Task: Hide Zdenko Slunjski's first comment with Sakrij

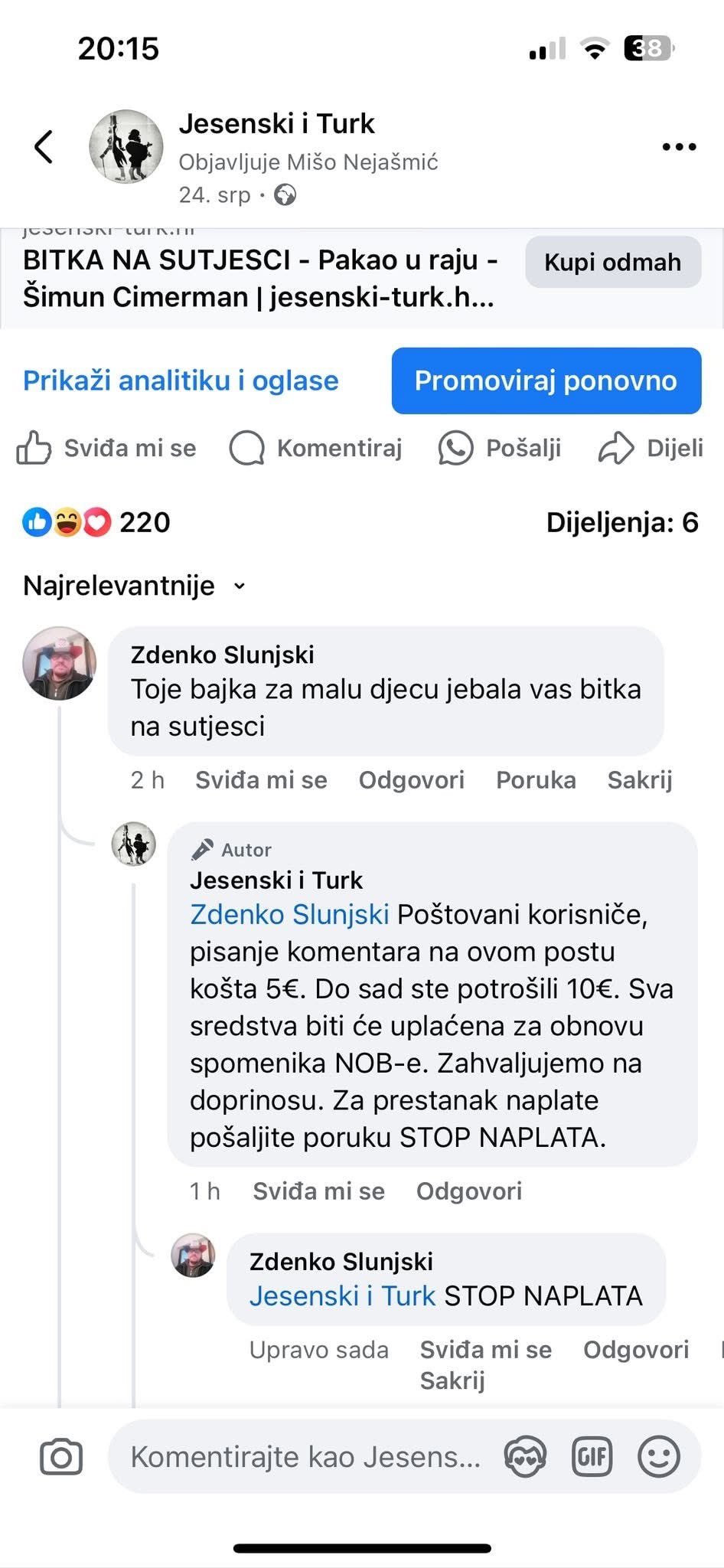Action: (x=640, y=780)
